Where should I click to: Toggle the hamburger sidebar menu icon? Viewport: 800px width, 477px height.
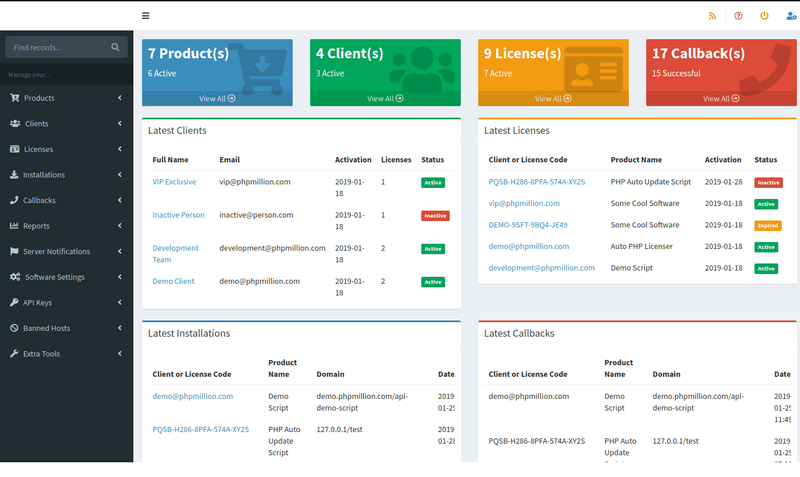(x=145, y=16)
